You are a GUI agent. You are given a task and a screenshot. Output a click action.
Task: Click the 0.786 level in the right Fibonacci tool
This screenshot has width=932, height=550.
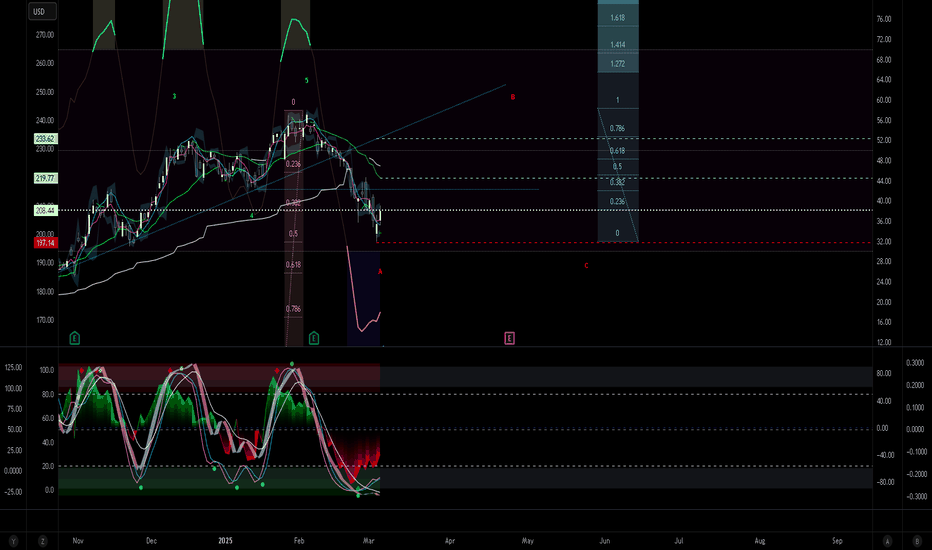[x=617, y=128]
